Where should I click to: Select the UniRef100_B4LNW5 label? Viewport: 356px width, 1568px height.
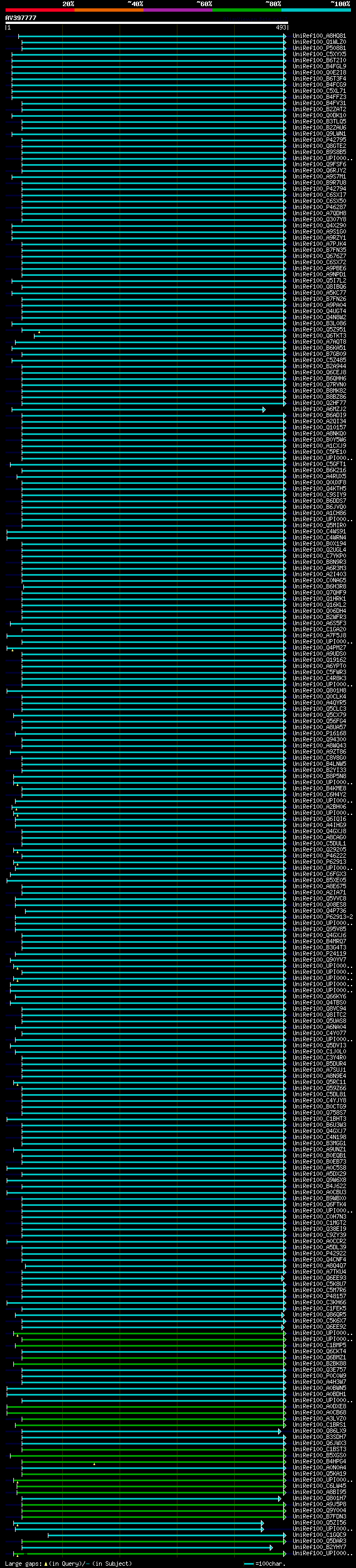tap(319, 764)
